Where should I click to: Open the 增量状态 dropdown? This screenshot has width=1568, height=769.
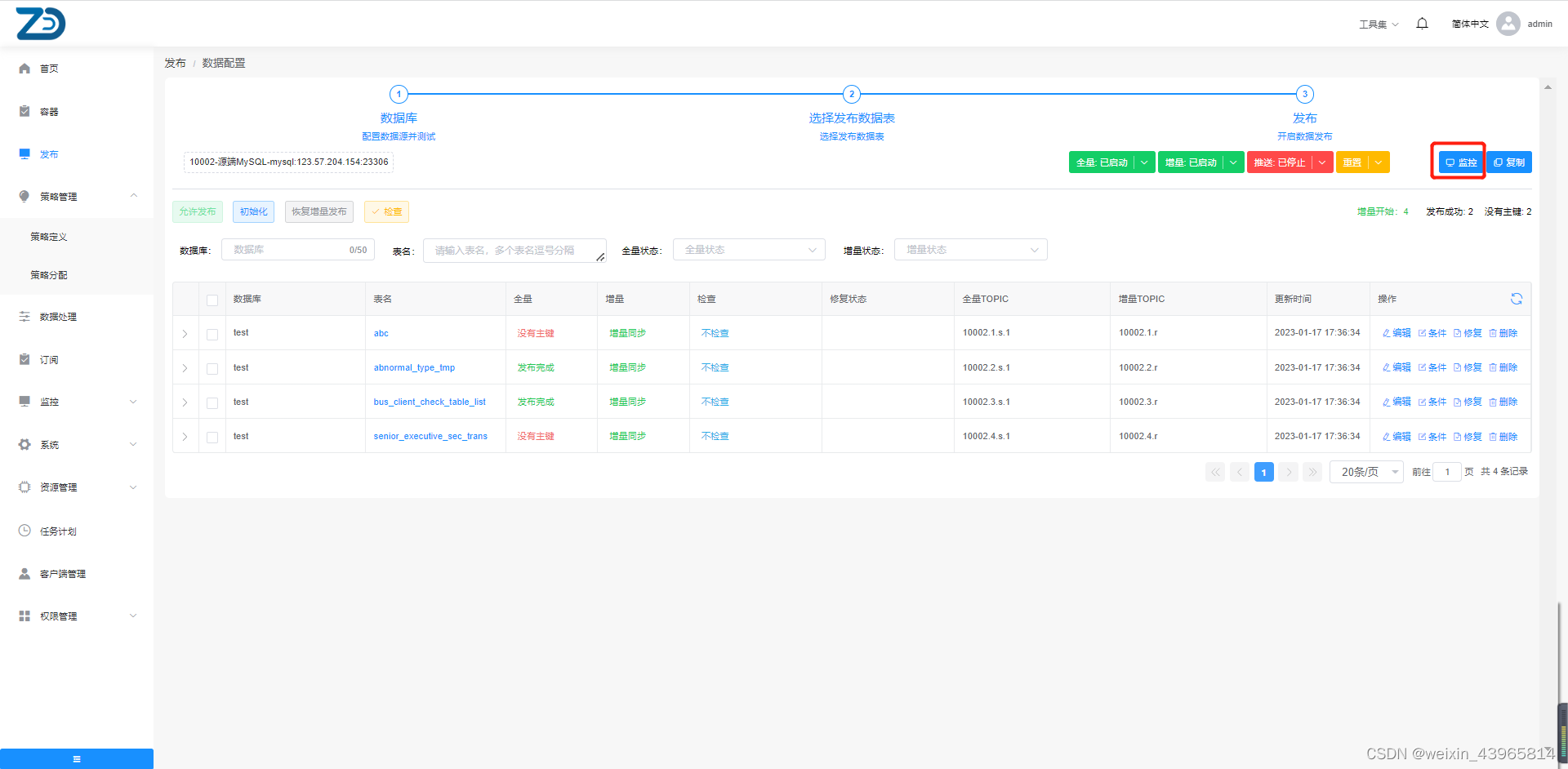coord(970,250)
